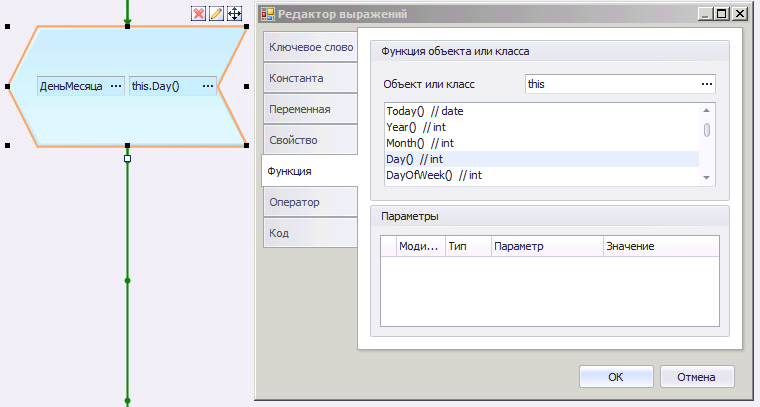Cancel with the Отмена button

[697, 377]
